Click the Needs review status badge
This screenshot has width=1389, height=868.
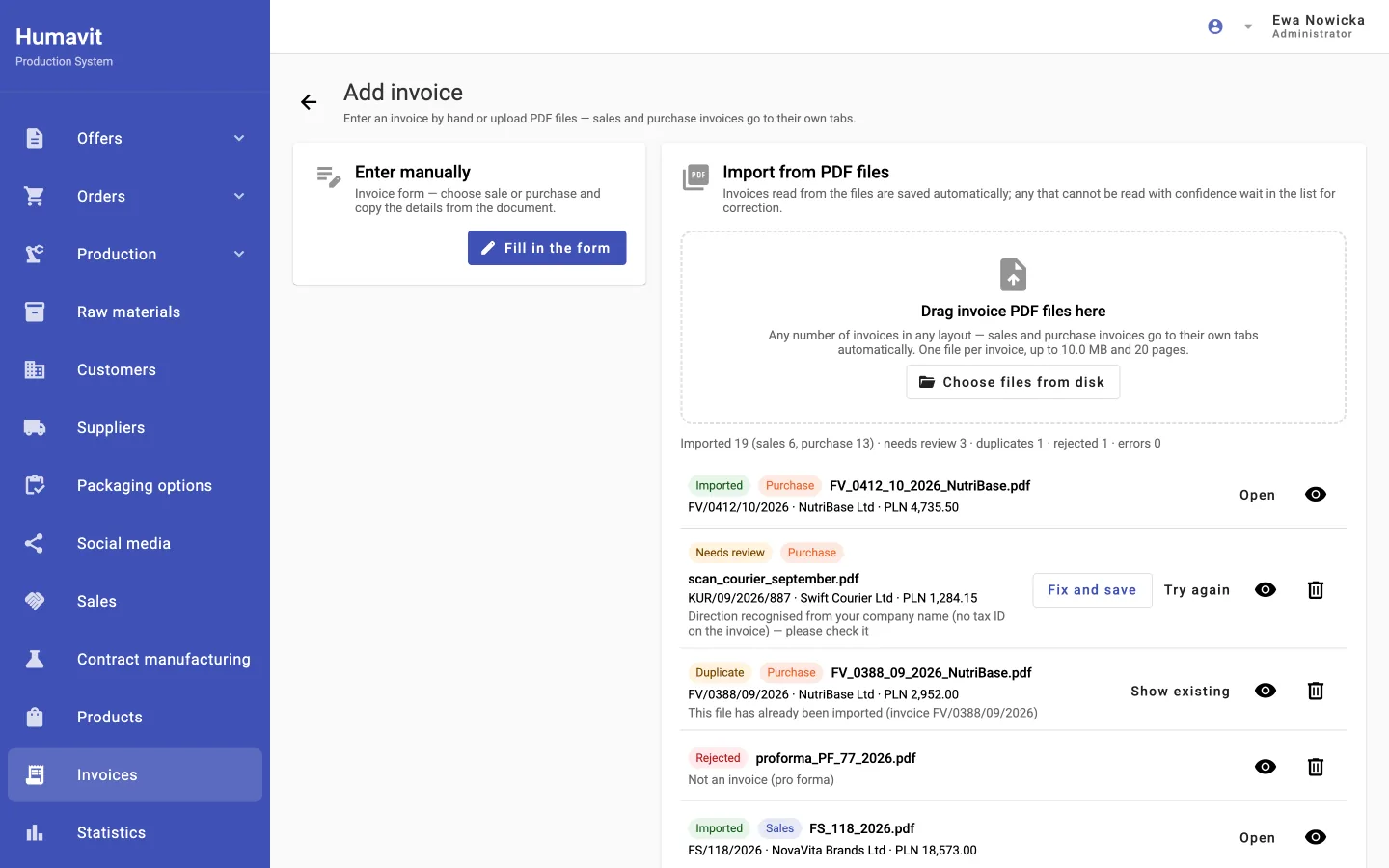pos(730,553)
